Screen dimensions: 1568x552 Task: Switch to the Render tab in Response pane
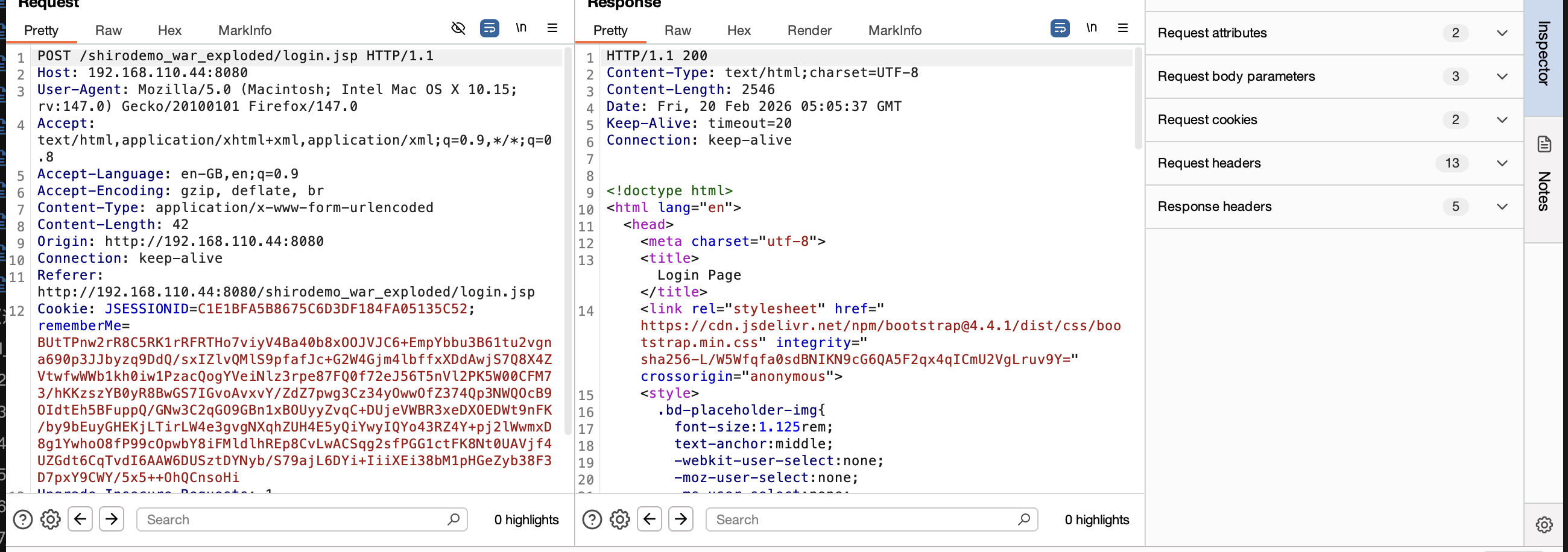tap(809, 30)
